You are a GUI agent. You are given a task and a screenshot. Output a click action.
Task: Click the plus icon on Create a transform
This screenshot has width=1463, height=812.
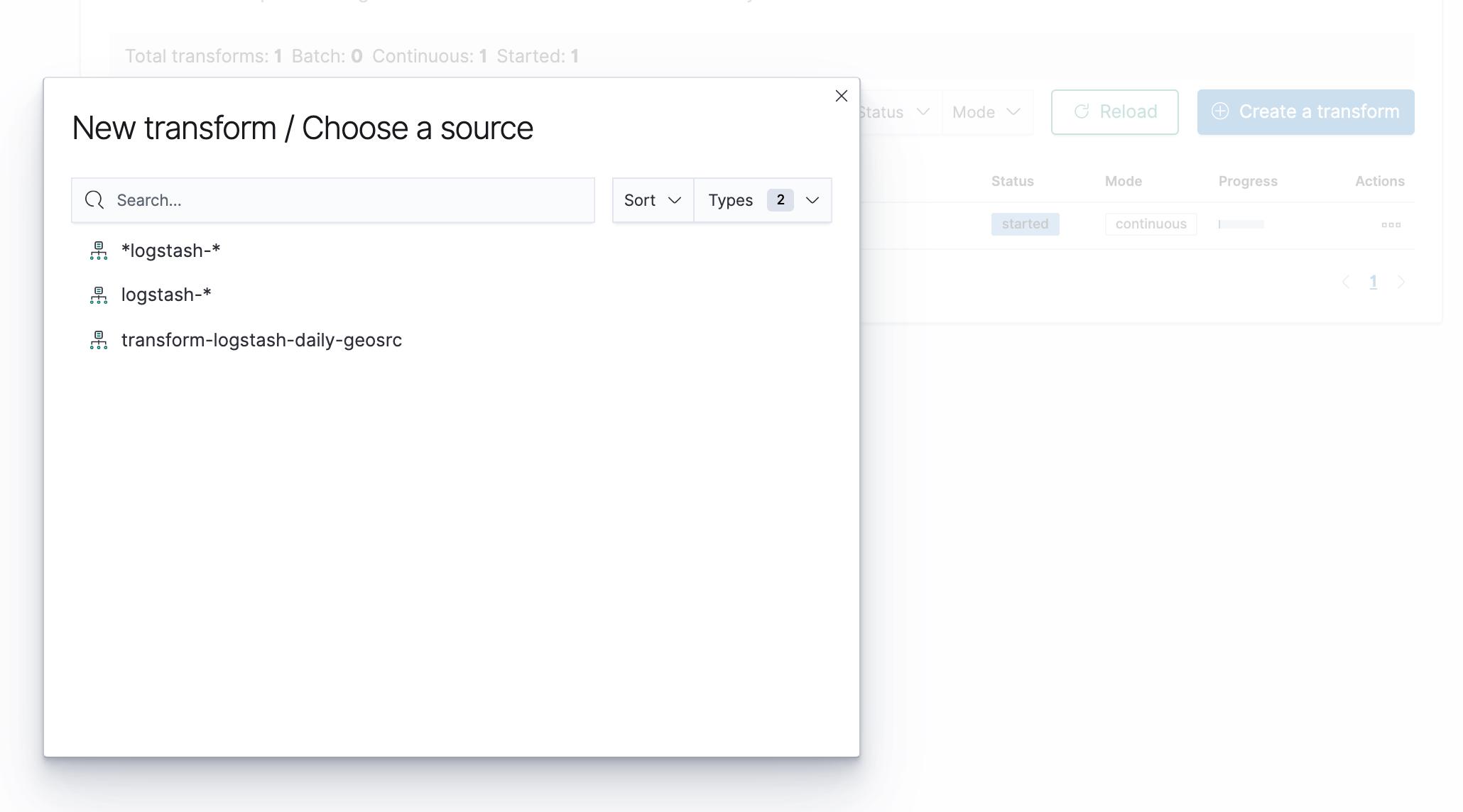[1220, 111]
